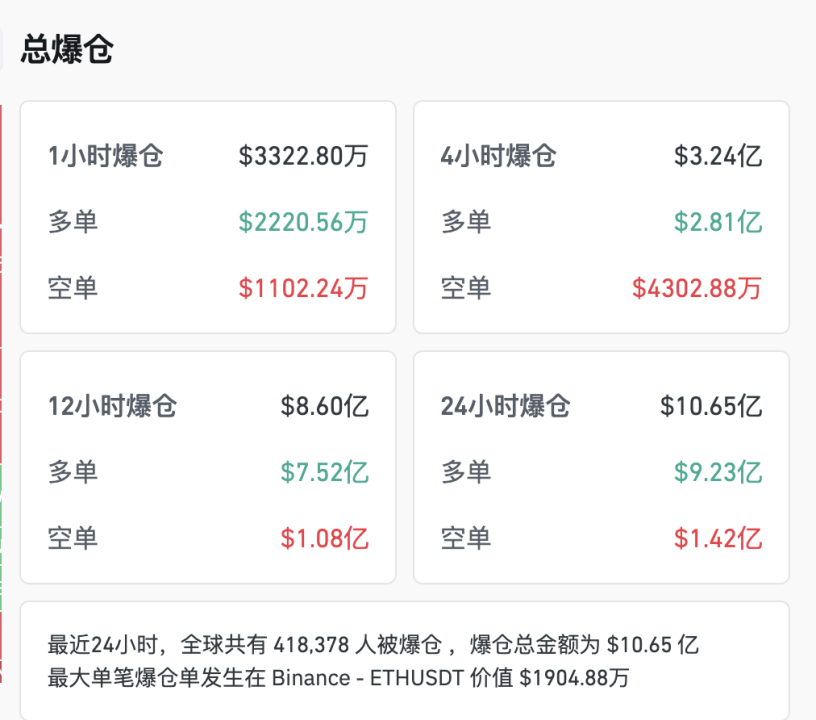Screen dimensions: 816x720
Task: Click the red $4302.88万 short value
Action: tap(696, 288)
